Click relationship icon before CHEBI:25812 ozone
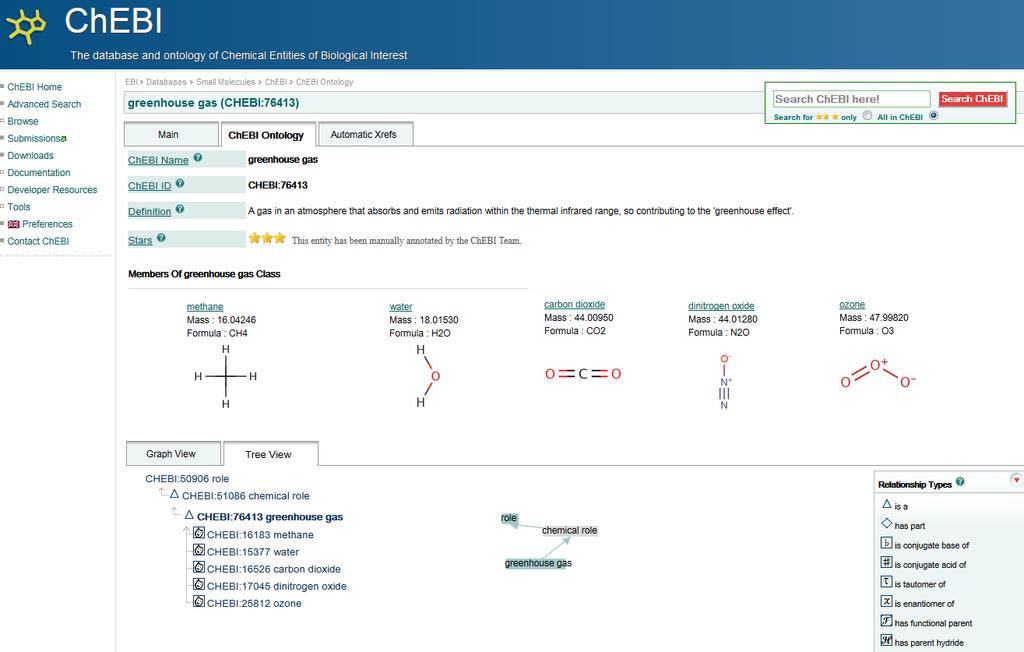 199,601
